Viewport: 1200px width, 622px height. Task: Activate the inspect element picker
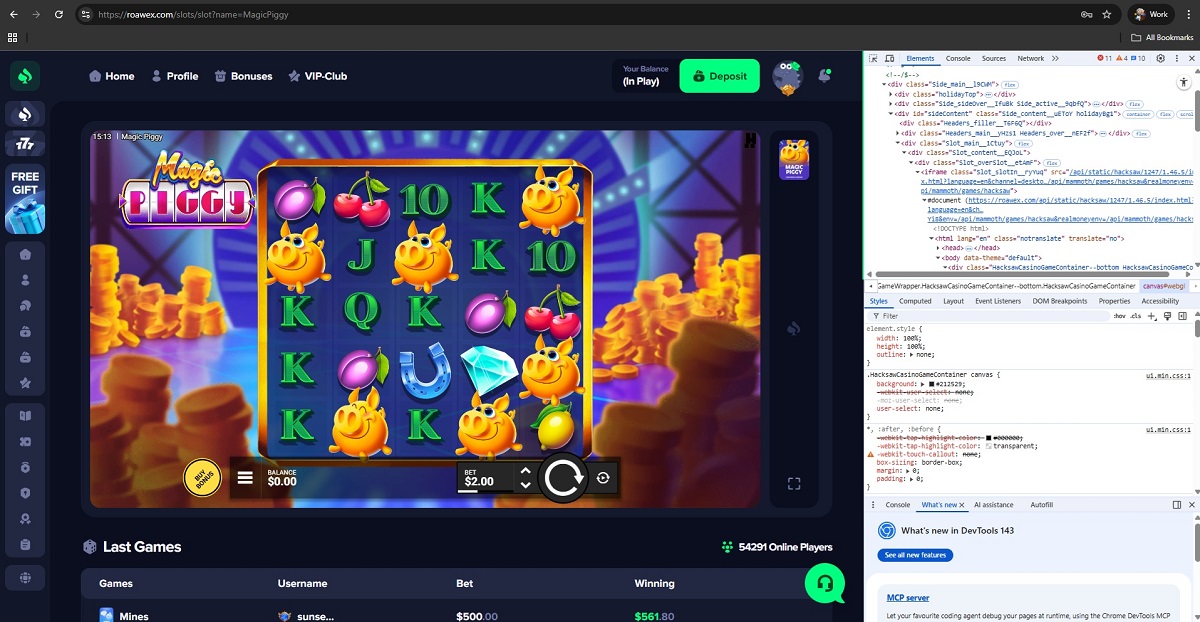(873, 59)
